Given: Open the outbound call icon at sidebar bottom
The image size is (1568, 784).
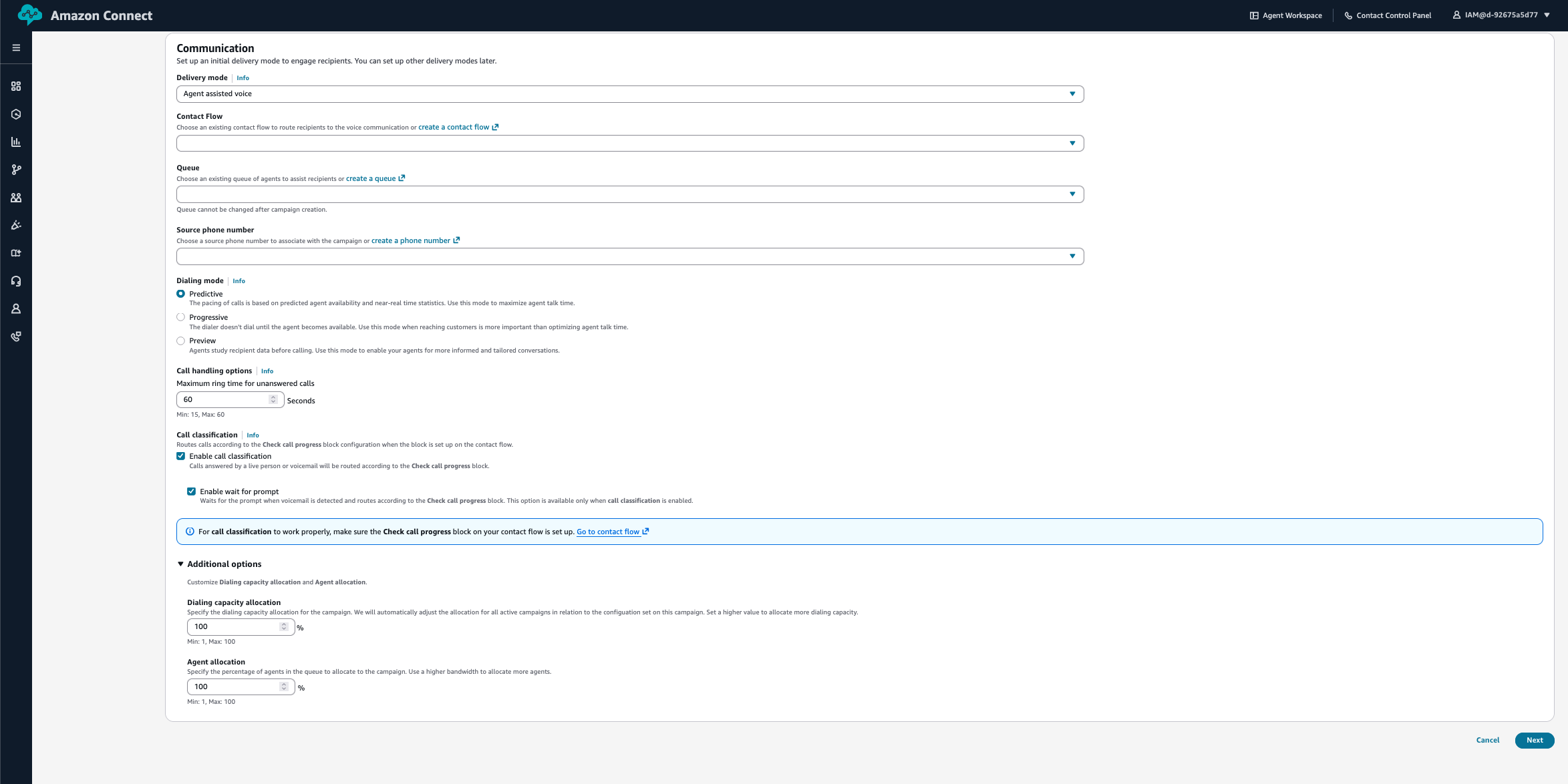Looking at the screenshot, I should 15,337.
